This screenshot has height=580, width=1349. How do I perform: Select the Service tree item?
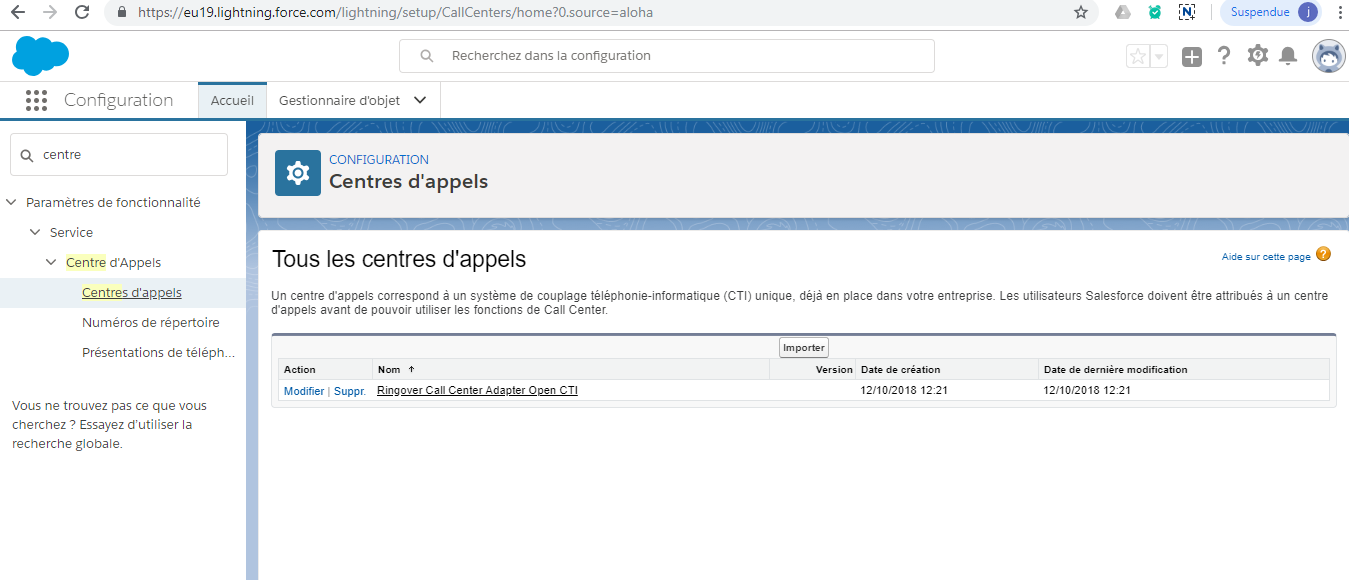click(71, 232)
